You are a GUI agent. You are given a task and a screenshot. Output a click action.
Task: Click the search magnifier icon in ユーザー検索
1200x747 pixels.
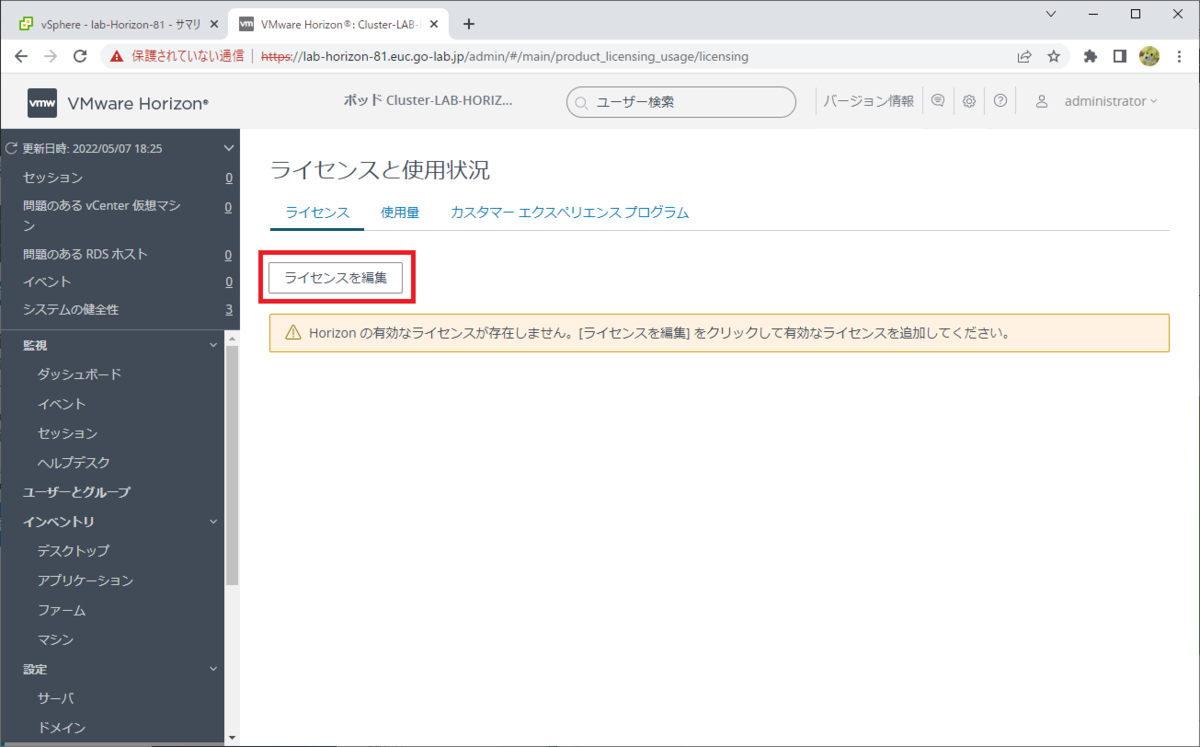click(x=582, y=102)
